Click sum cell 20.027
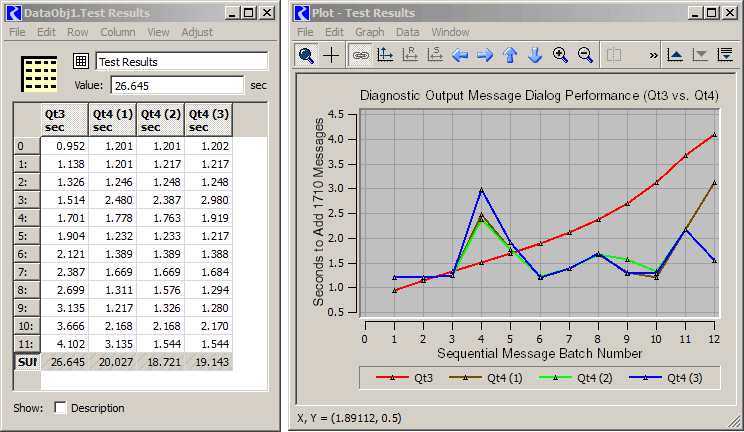Image resolution: width=744 pixels, height=432 pixels. click(112, 362)
